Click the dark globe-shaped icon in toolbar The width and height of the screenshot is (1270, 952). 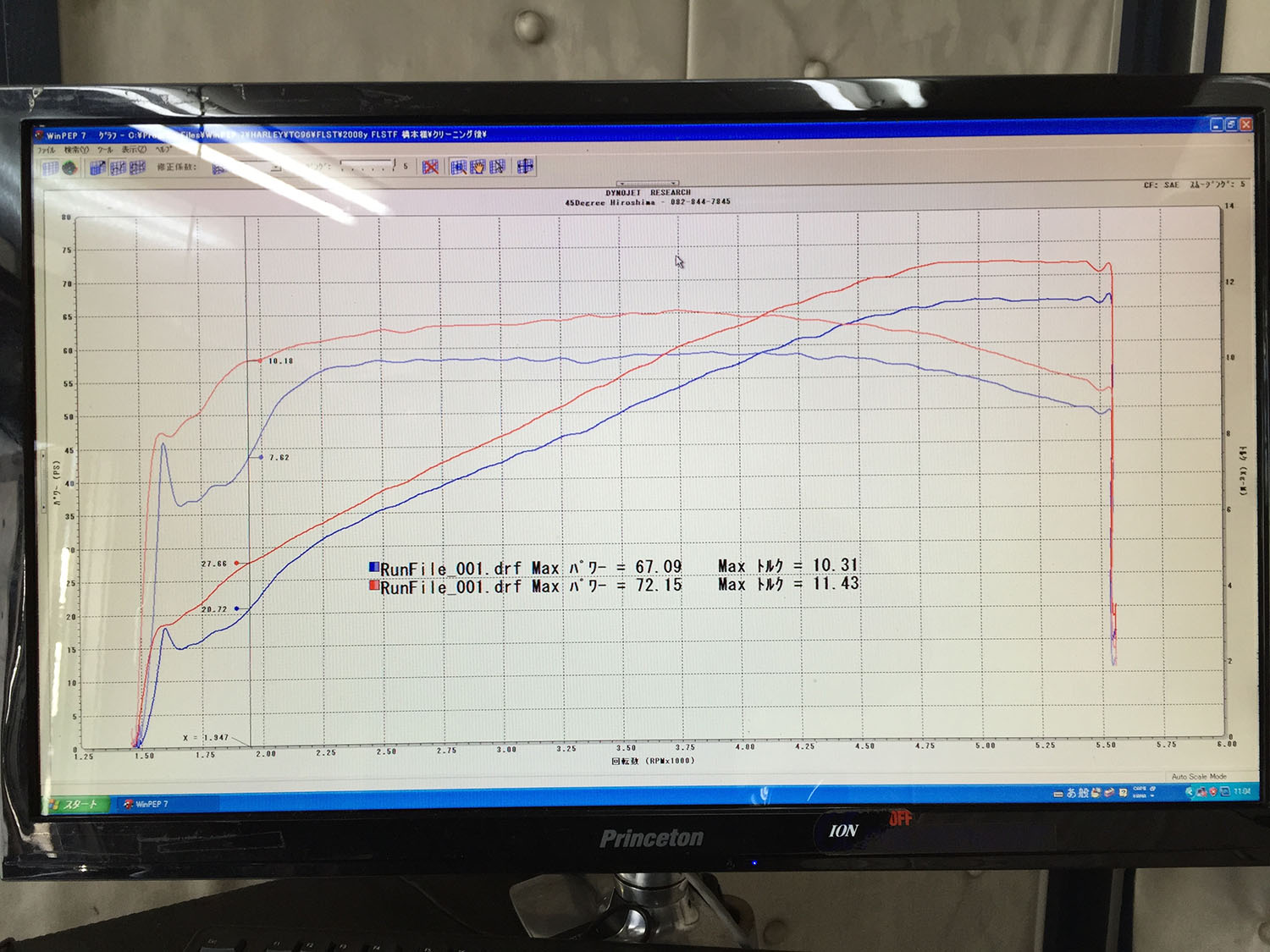pos(69,168)
